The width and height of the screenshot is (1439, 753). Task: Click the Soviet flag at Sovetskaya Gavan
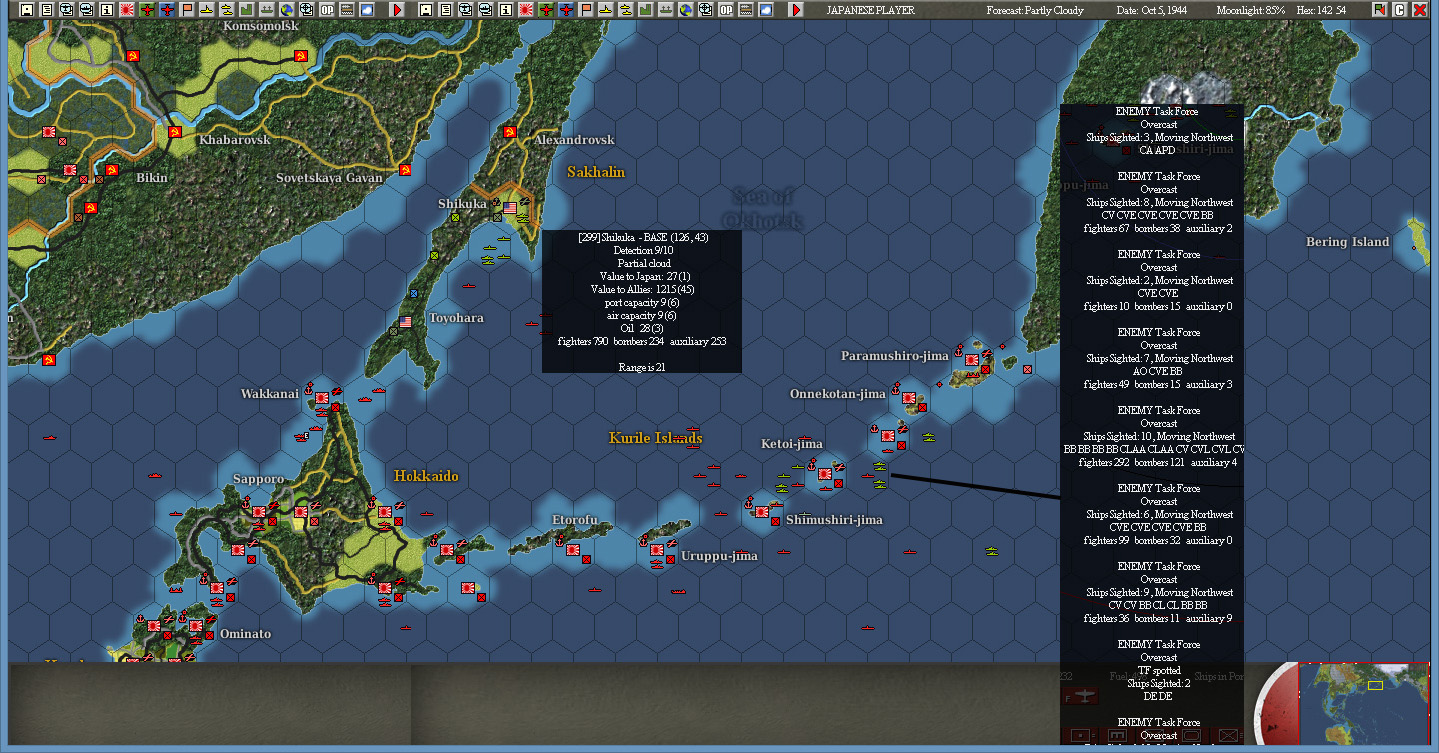click(406, 170)
